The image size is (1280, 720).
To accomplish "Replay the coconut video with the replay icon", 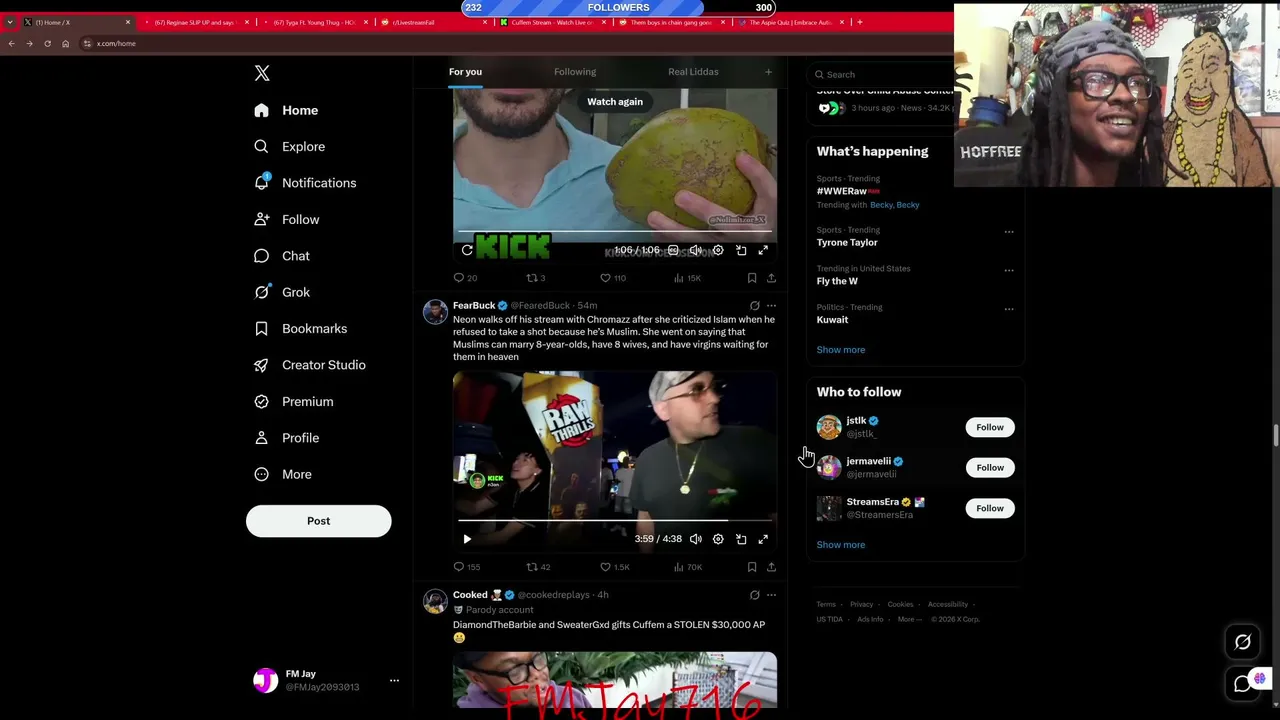I will (467, 250).
